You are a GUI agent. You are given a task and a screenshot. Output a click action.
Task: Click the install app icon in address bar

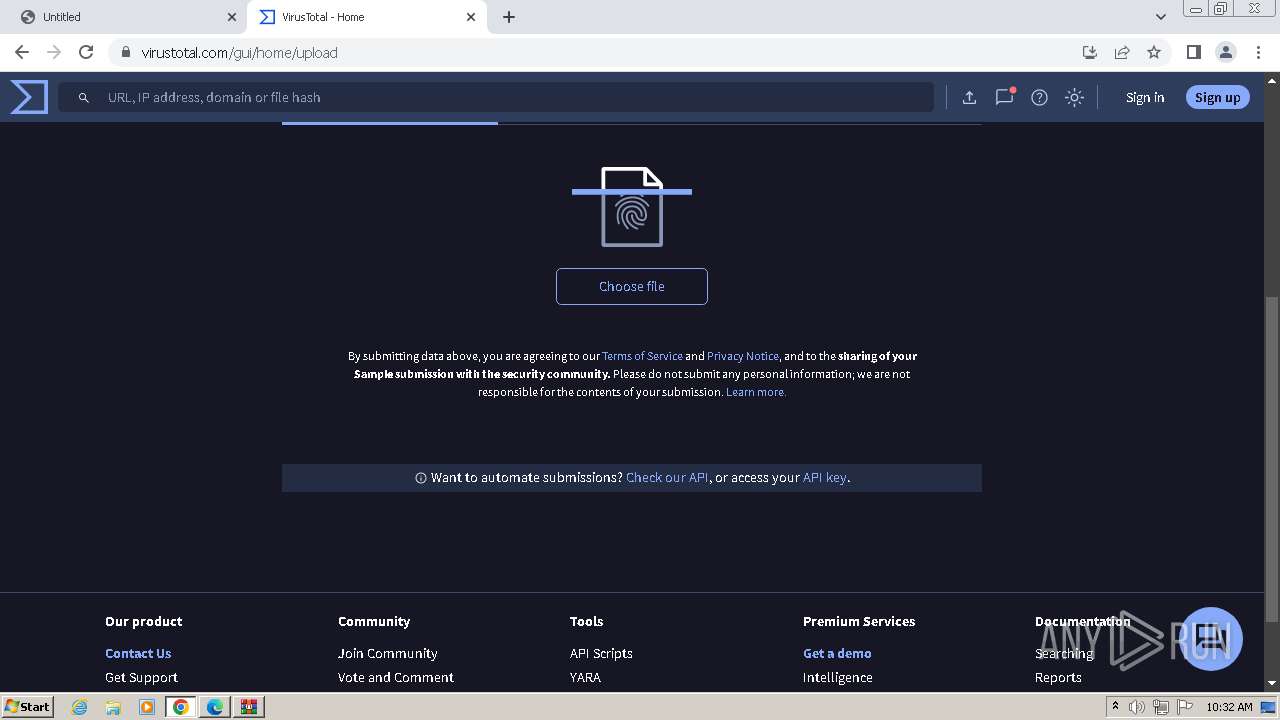coord(1090,52)
